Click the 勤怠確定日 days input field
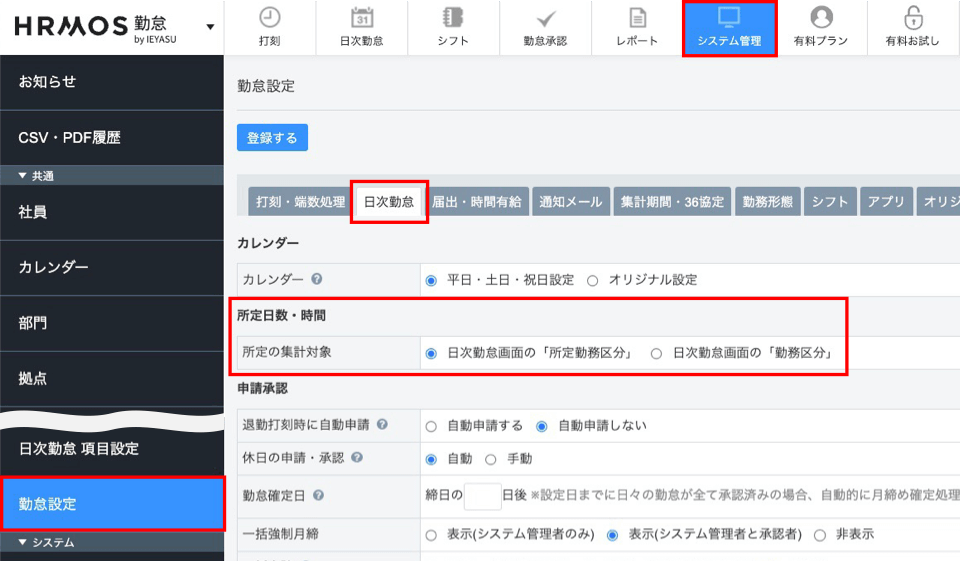This screenshot has width=960, height=561. 483,496
